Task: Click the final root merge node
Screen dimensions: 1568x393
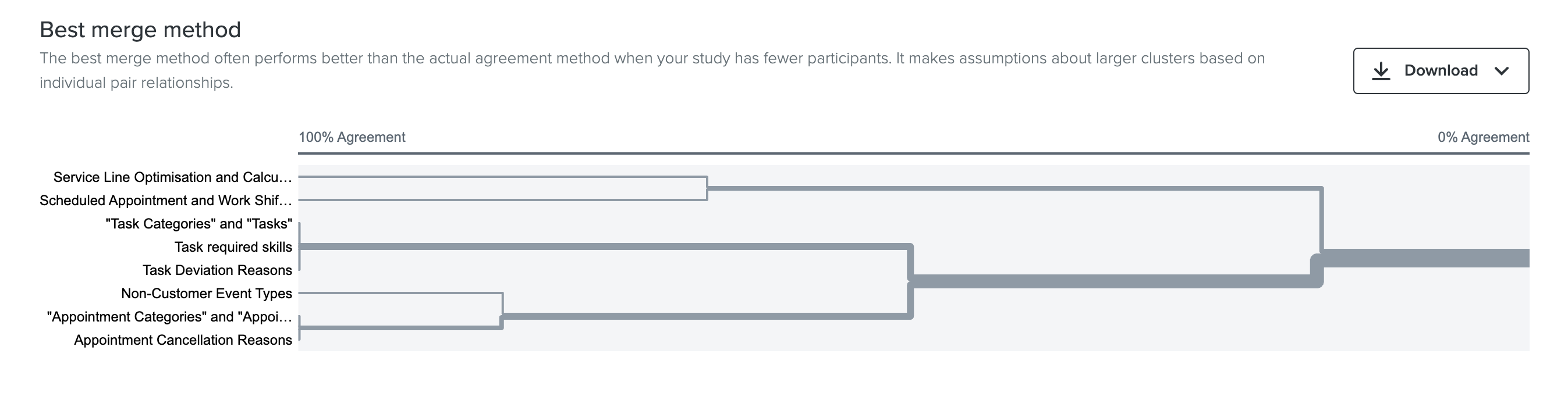Action: [x=1318, y=268]
